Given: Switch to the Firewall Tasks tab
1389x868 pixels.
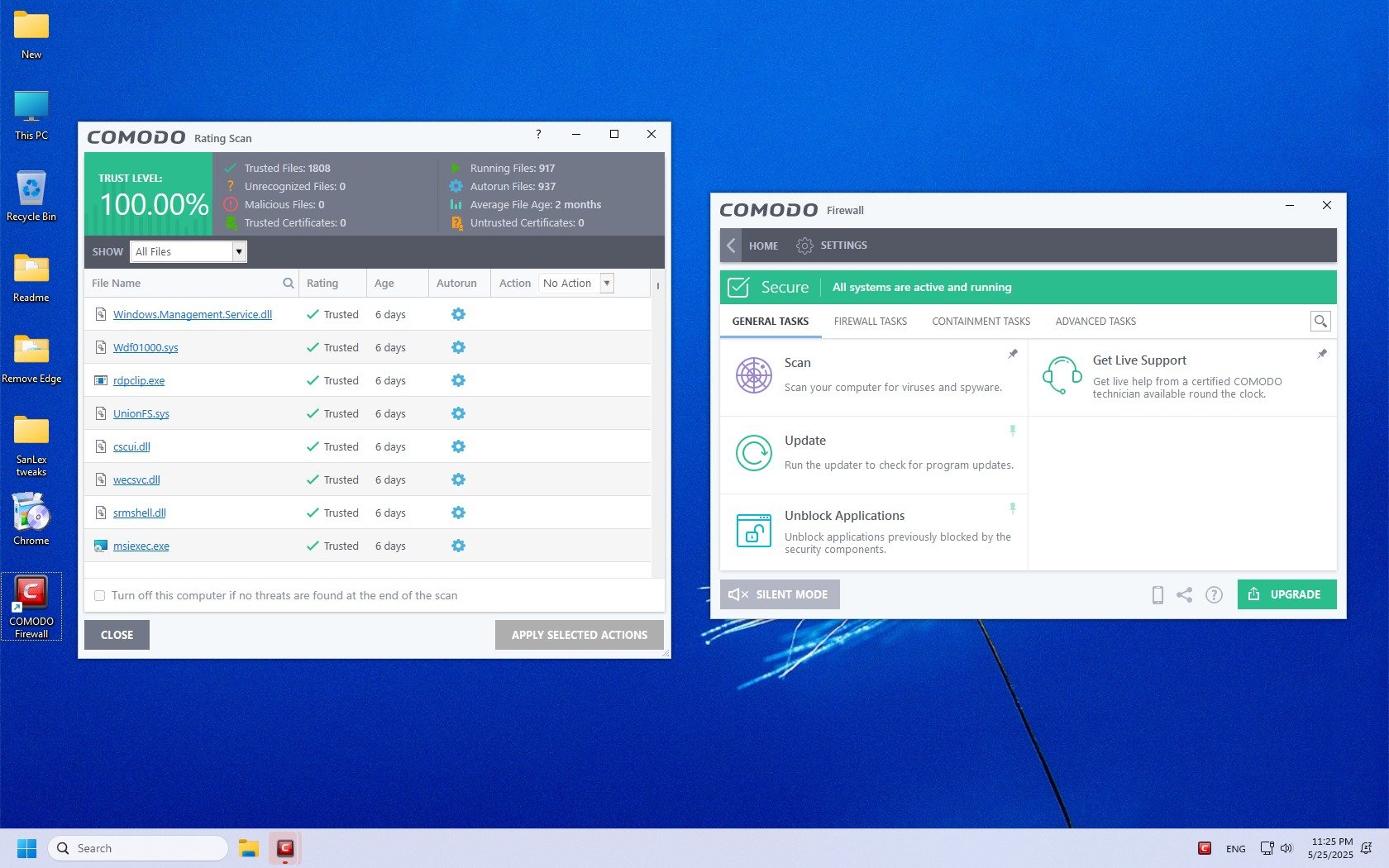Looking at the screenshot, I should 870,322.
